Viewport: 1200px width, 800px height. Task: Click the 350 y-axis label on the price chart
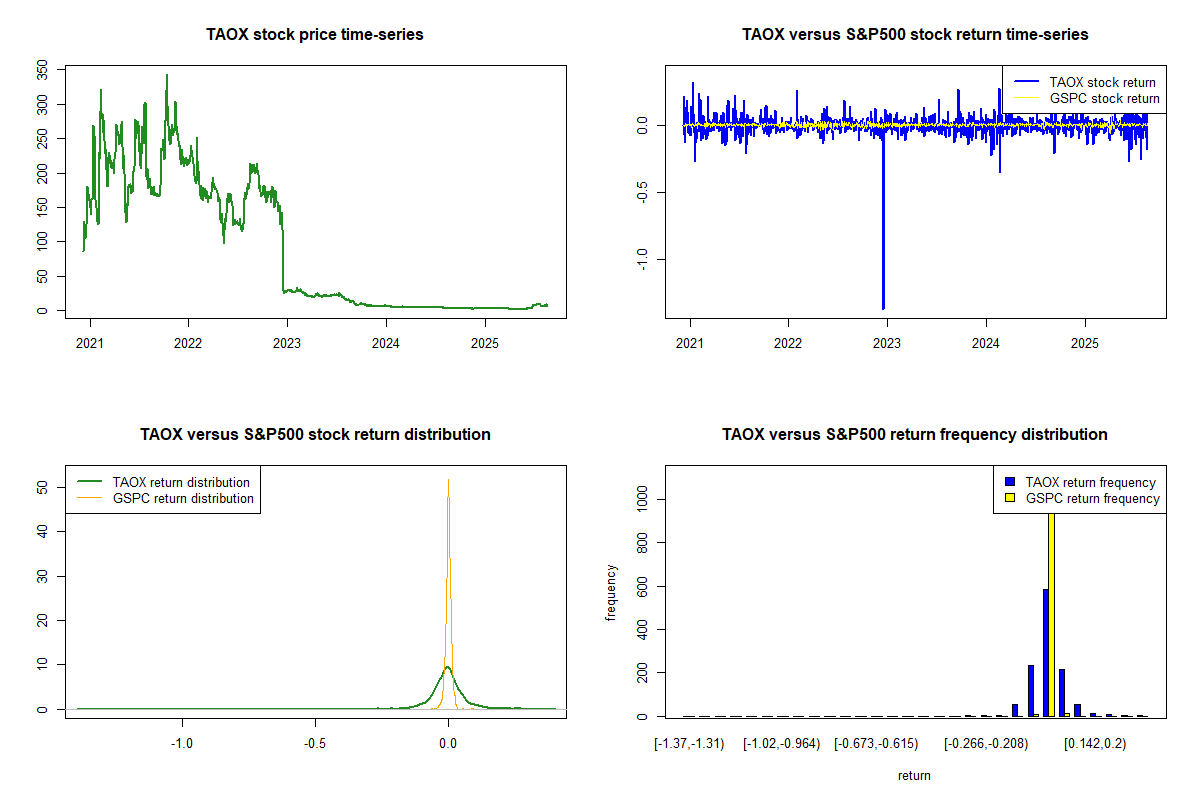[x=43, y=70]
